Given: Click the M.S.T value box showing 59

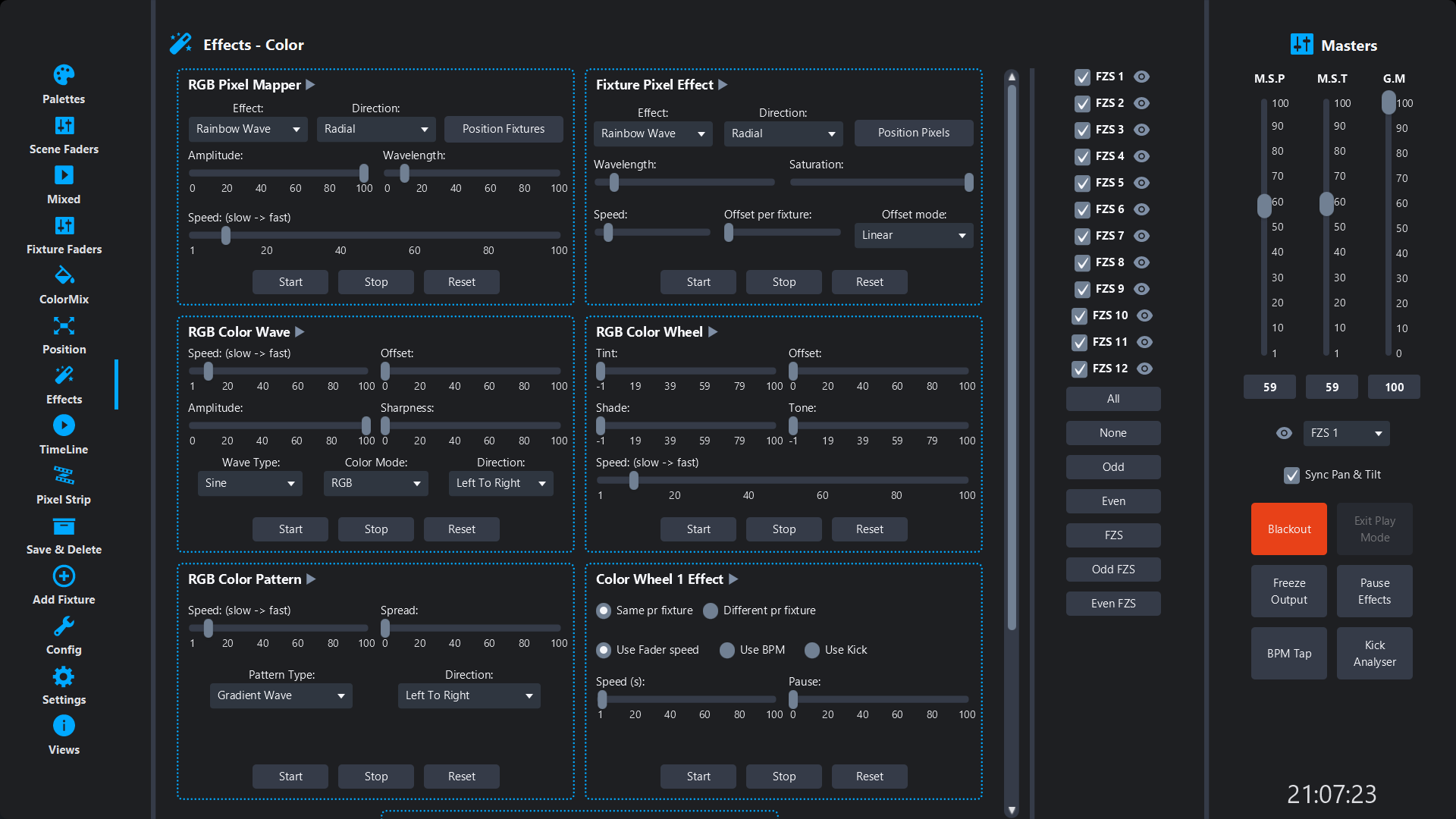Looking at the screenshot, I should point(1332,387).
